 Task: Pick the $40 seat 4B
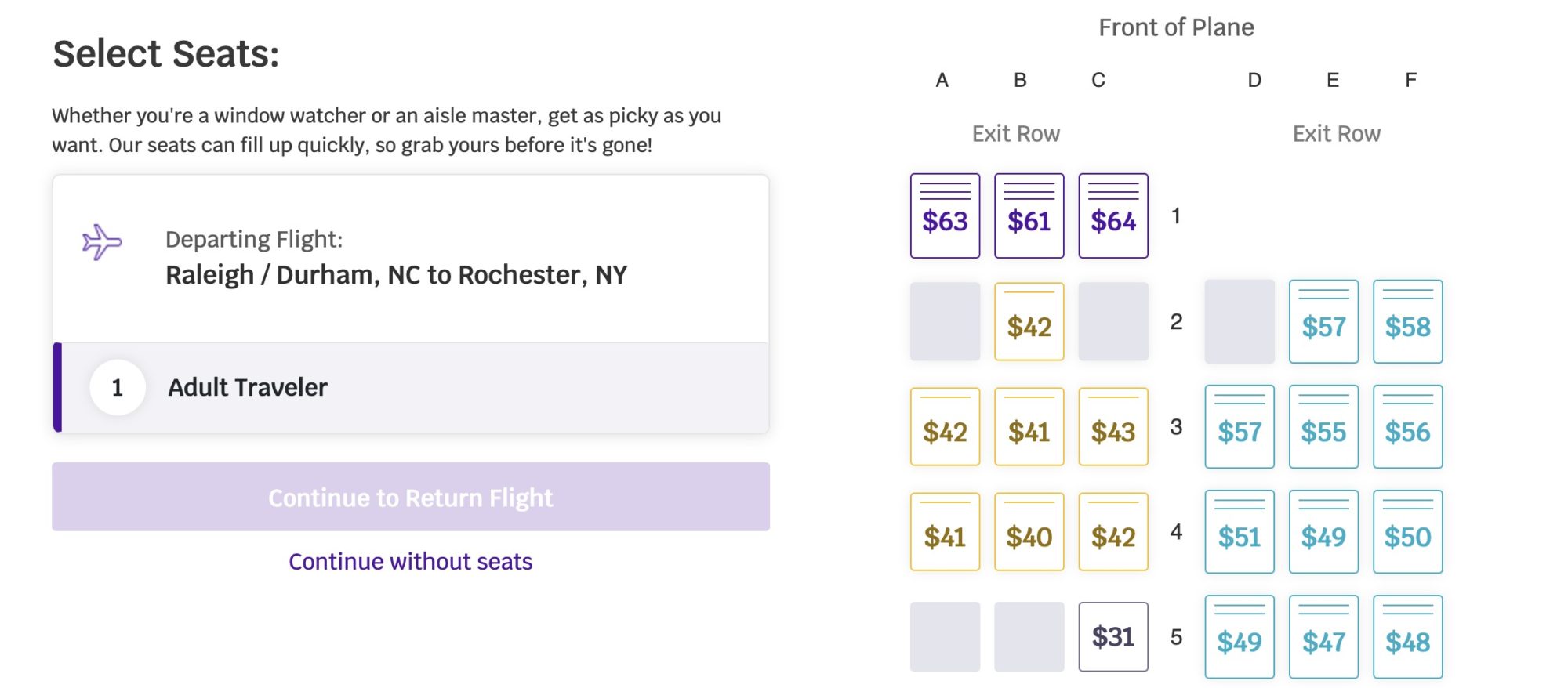[1029, 531]
